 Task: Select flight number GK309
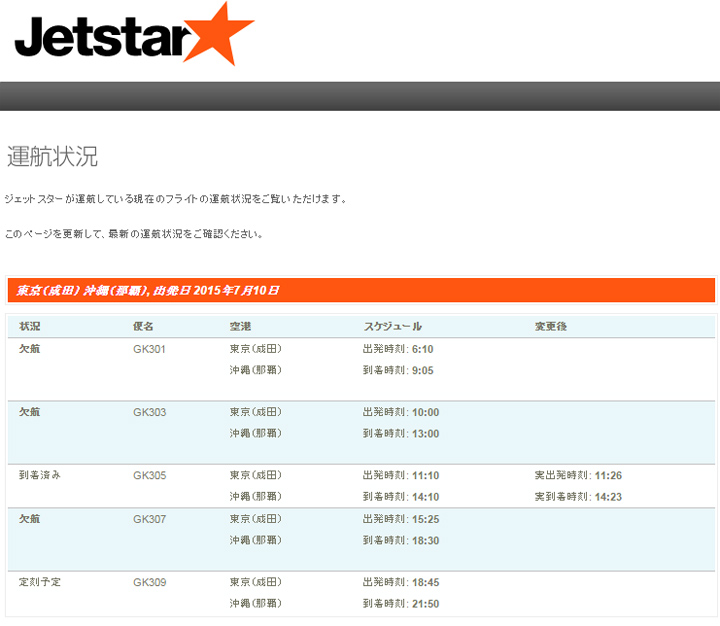[149, 582]
